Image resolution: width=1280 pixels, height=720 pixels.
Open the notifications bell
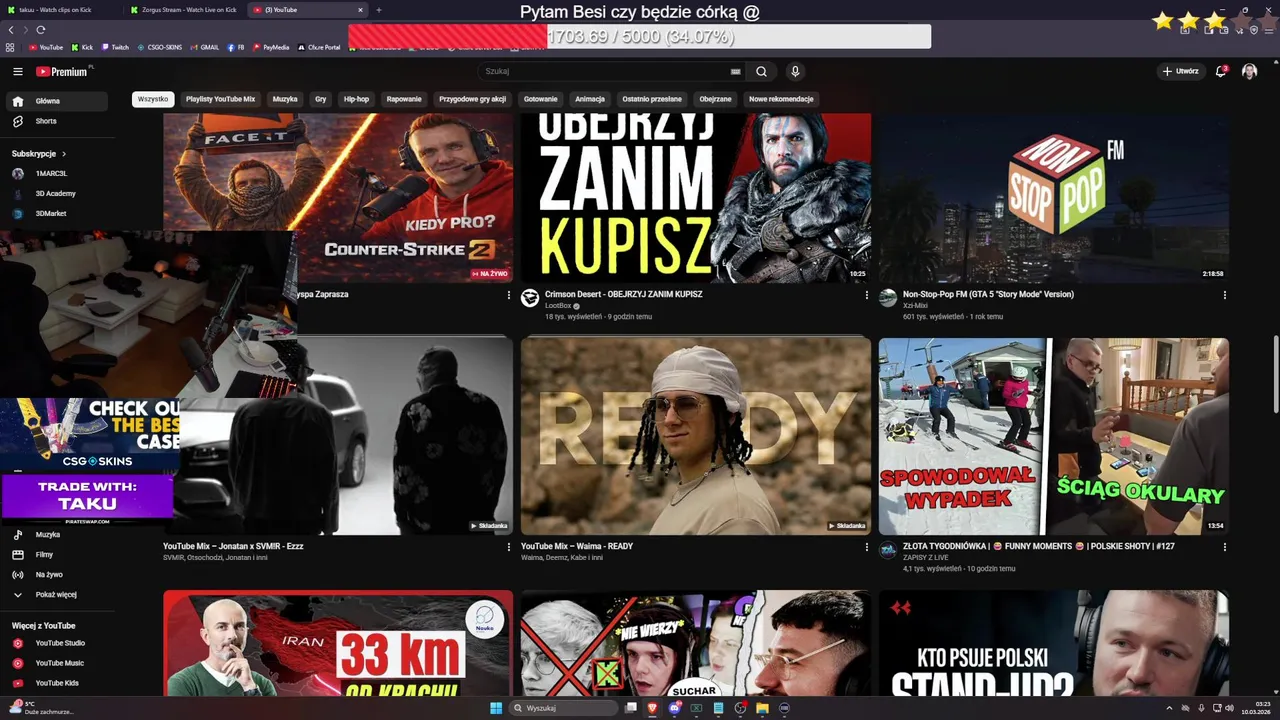tap(1221, 72)
